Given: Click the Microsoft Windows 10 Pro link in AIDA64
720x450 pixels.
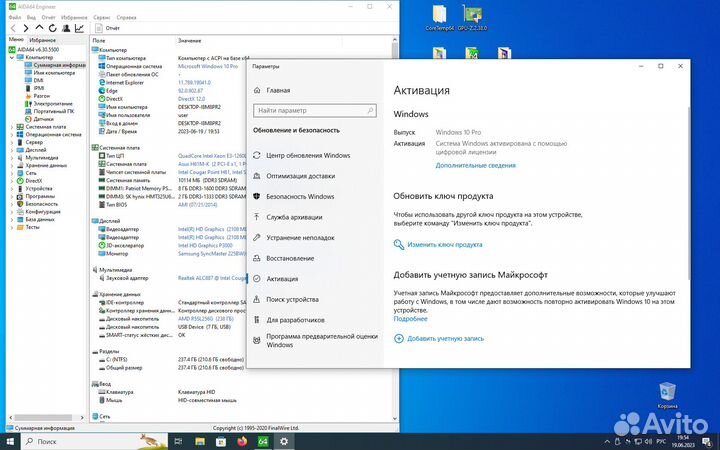Looking at the screenshot, I should (208, 67).
